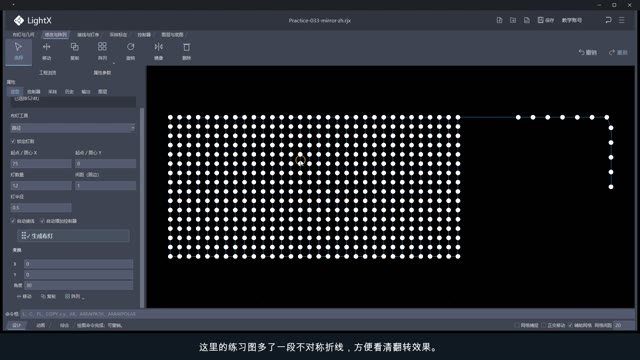Image resolution: width=640 pixels, height=360 pixels.
Task: Click into the command line input
Action: (327, 314)
